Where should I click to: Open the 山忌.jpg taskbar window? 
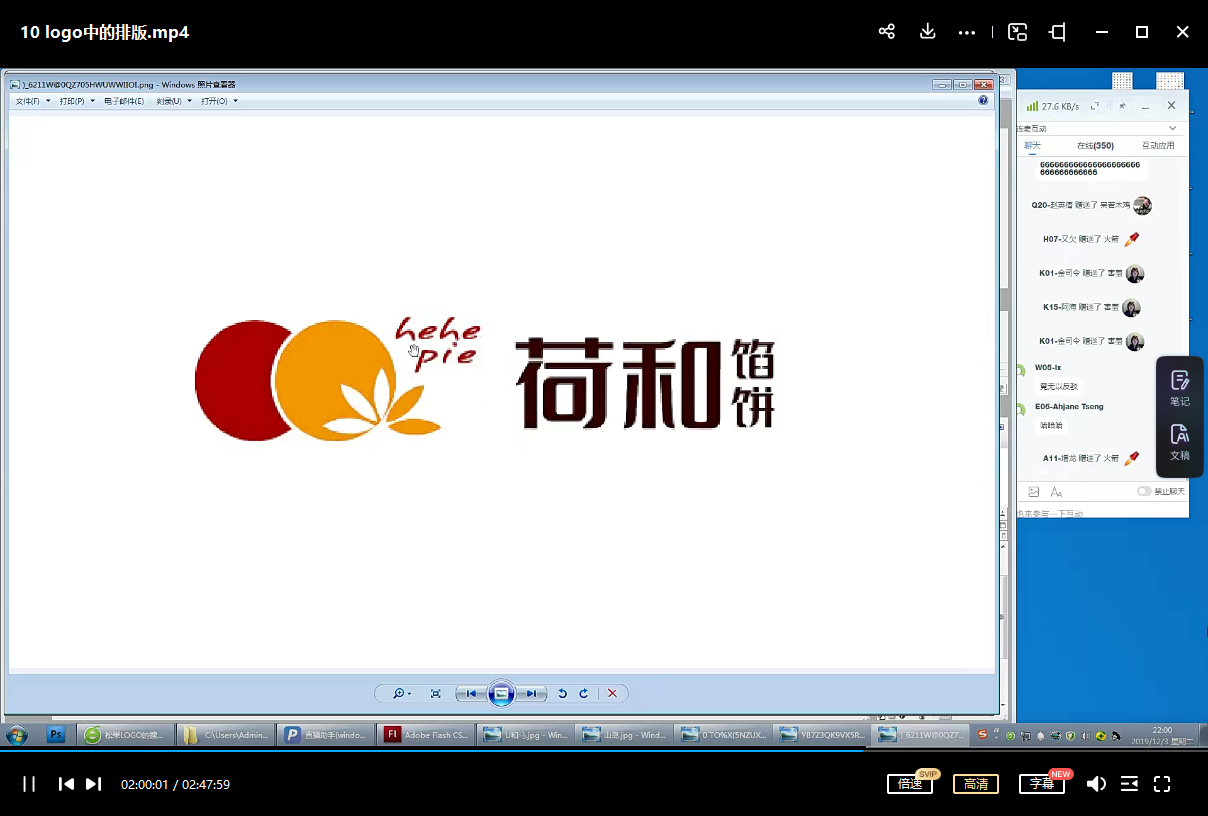coord(624,735)
